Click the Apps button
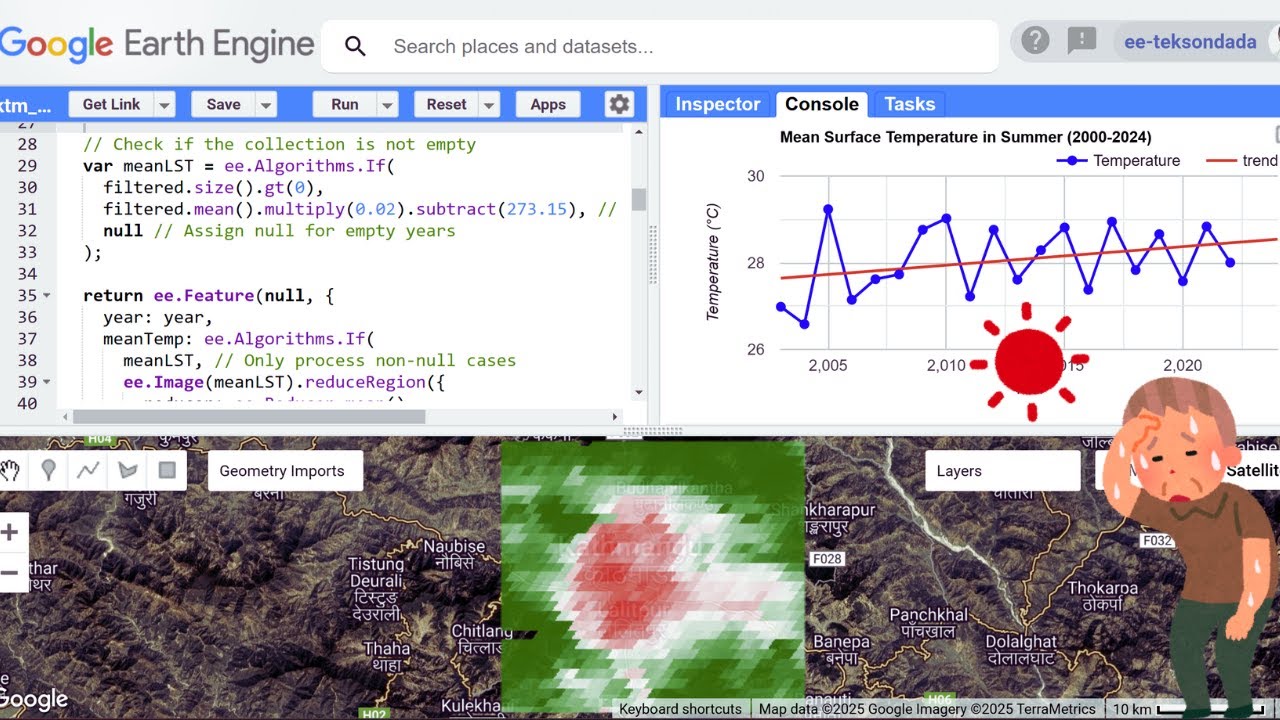 (548, 104)
